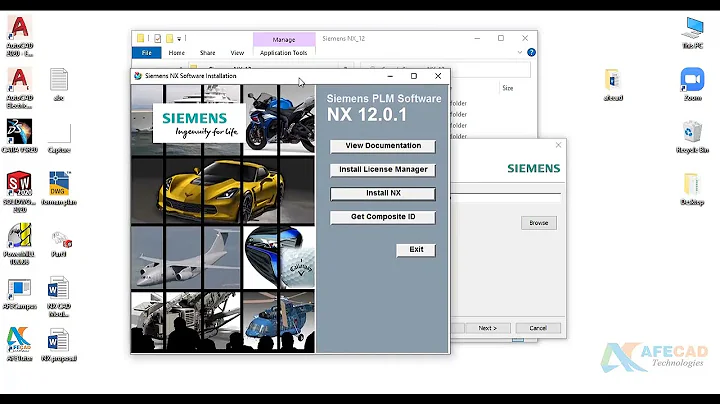Expand the File Explorer ribbon chevron
Screen dimensions: 720x404
point(519,52)
